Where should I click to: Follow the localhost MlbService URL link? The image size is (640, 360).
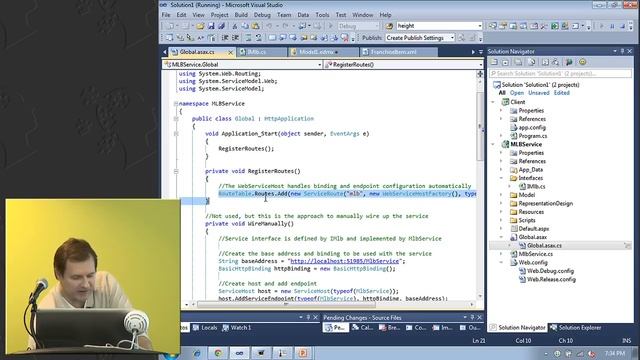344,261
